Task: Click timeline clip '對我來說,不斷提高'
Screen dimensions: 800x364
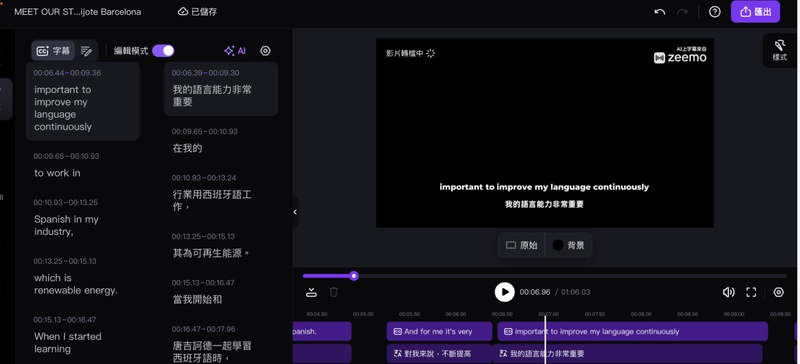Action: [x=439, y=353]
